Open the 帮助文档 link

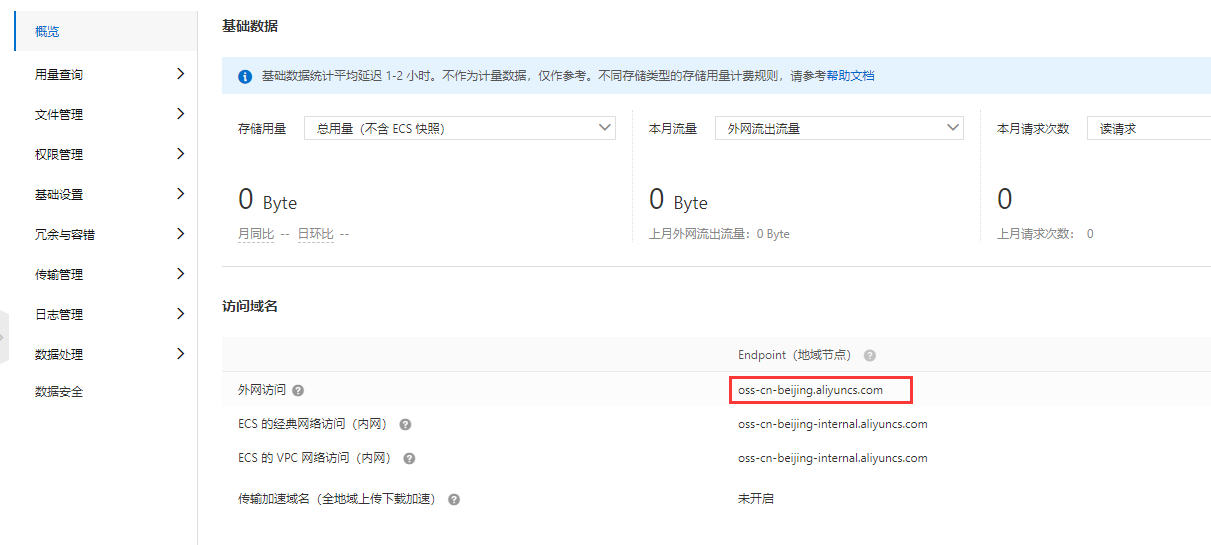(x=850, y=76)
